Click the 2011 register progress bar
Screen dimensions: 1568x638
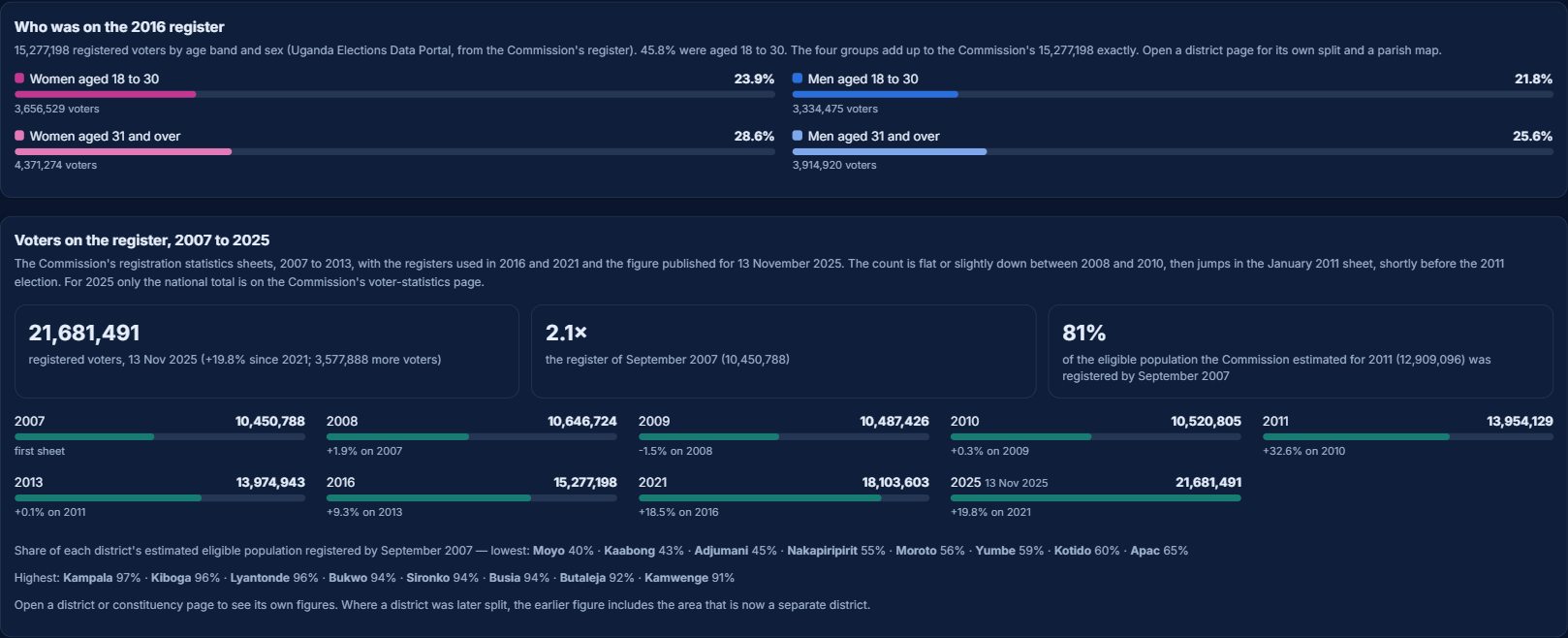pos(1408,436)
